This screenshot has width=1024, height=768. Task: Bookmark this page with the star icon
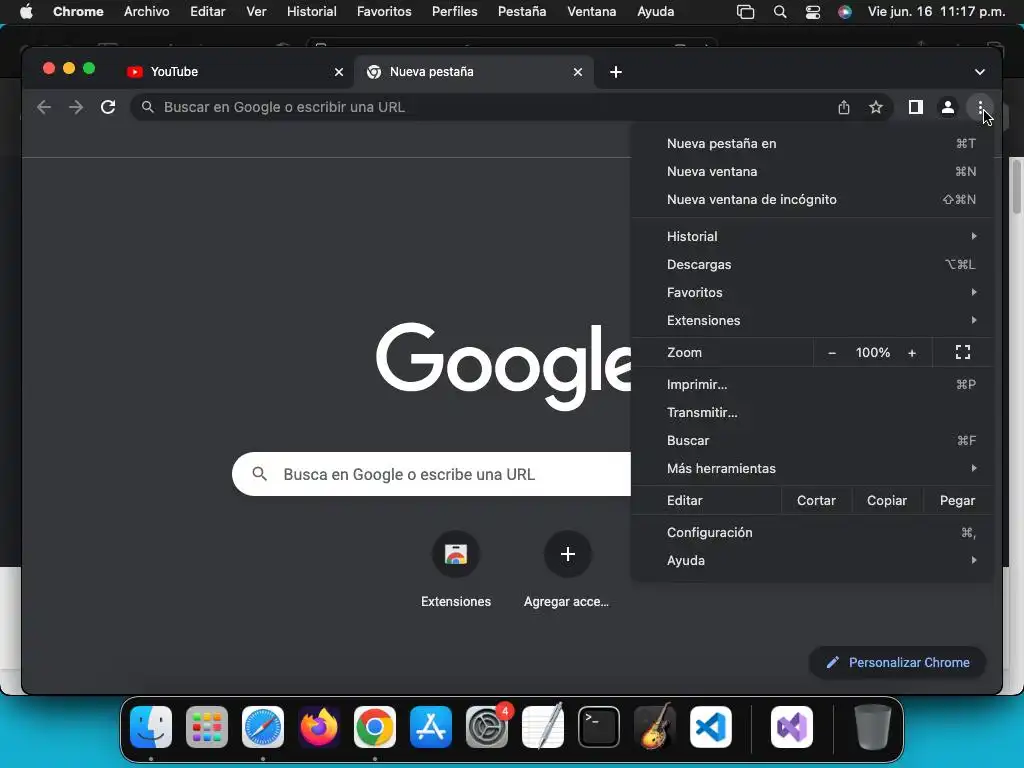(x=876, y=107)
